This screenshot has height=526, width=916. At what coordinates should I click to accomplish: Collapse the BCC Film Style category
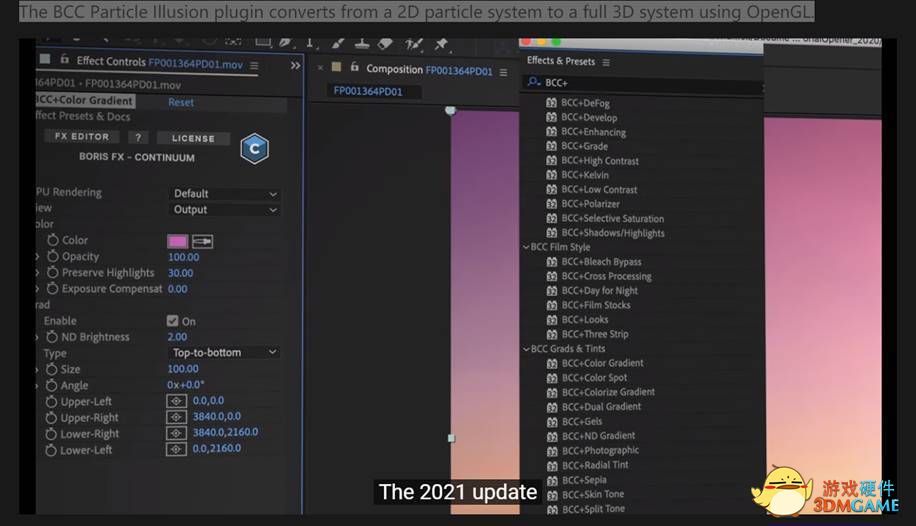[526, 247]
